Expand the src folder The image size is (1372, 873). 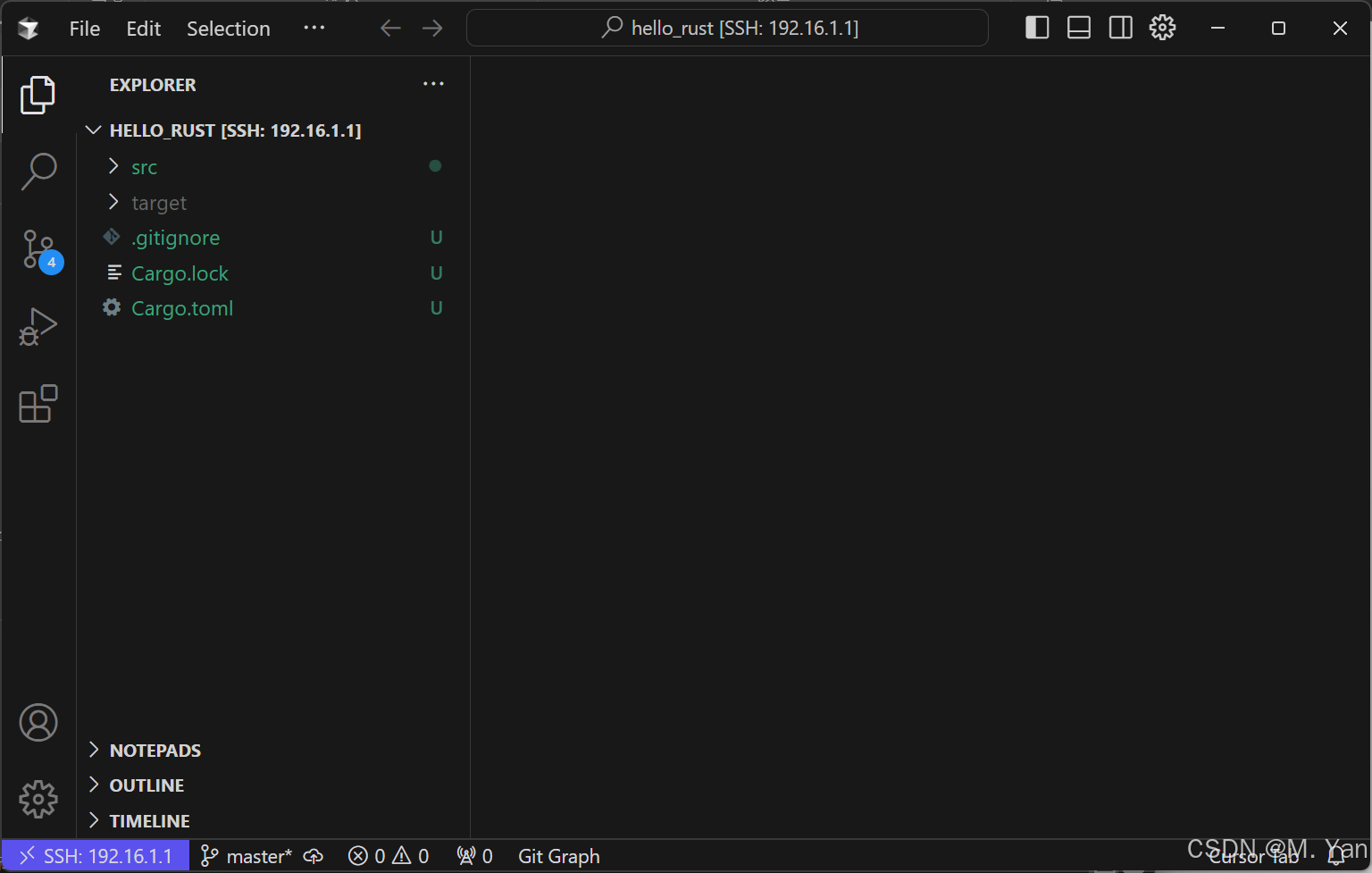pyautogui.click(x=143, y=167)
